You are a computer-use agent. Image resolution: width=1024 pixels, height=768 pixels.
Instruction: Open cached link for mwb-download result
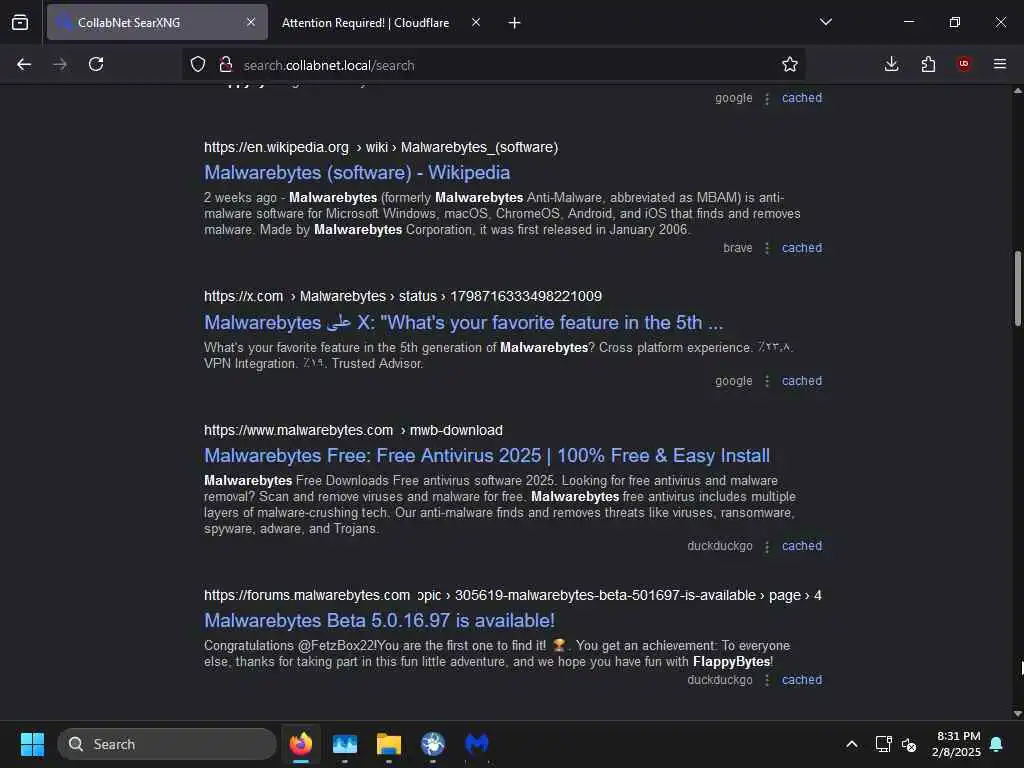click(x=802, y=546)
